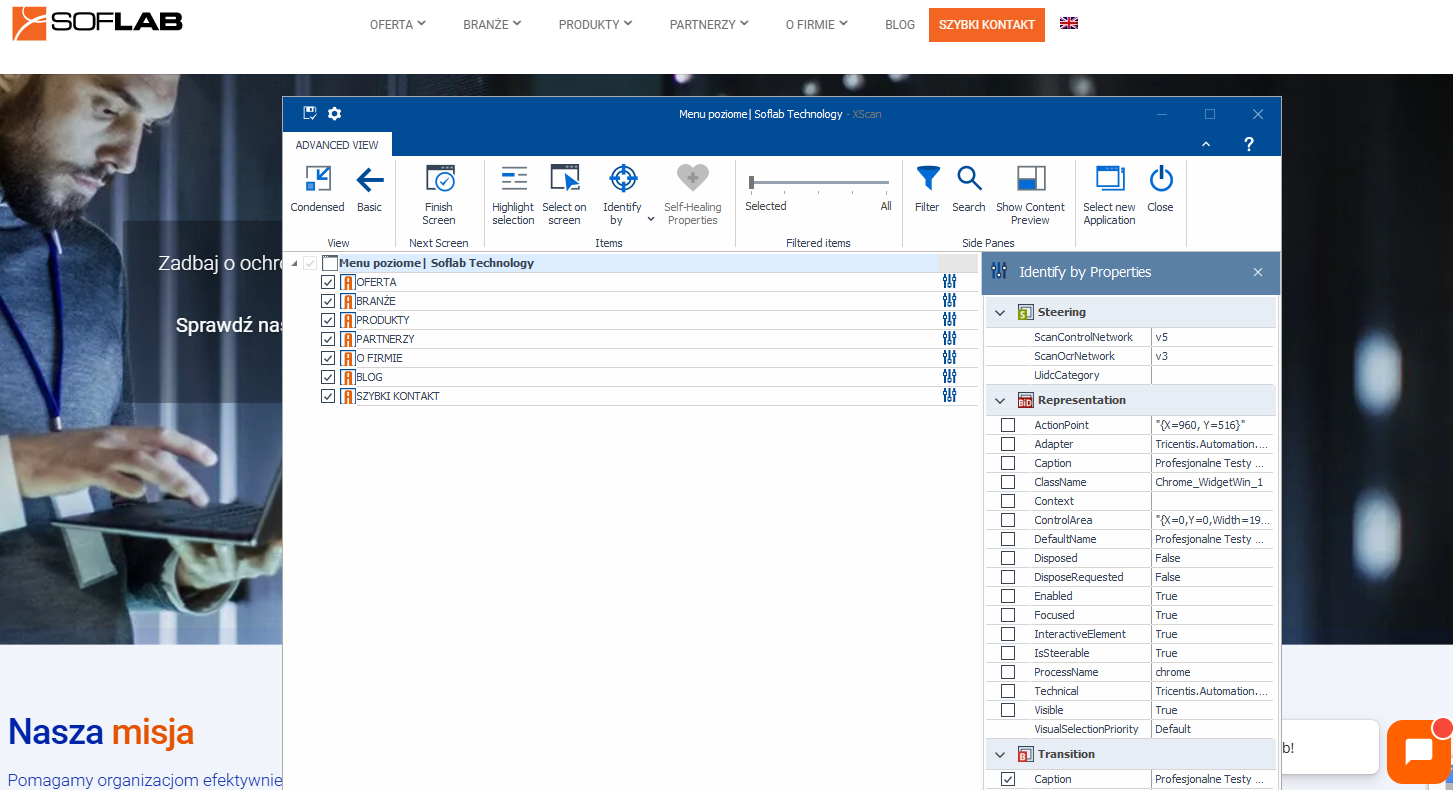The height and width of the screenshot is (790, 1453).
Task: Open PARTNERZY in website navigation
Action: (710, 24)
